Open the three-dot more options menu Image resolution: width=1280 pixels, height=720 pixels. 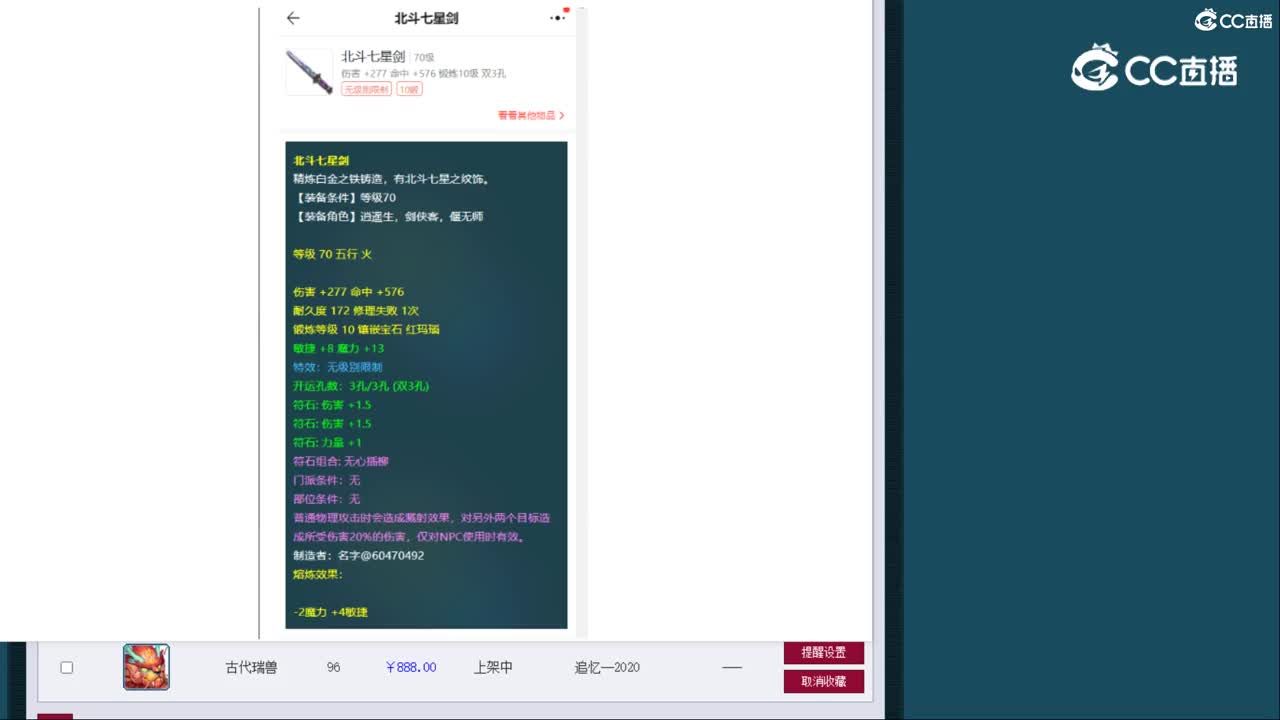point(556,18)
